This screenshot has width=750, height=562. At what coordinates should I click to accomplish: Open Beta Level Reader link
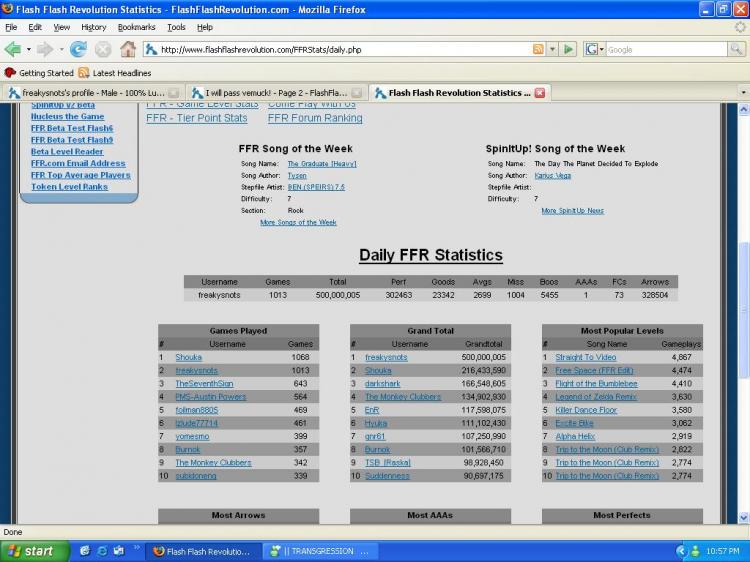[x=67, y=151]
